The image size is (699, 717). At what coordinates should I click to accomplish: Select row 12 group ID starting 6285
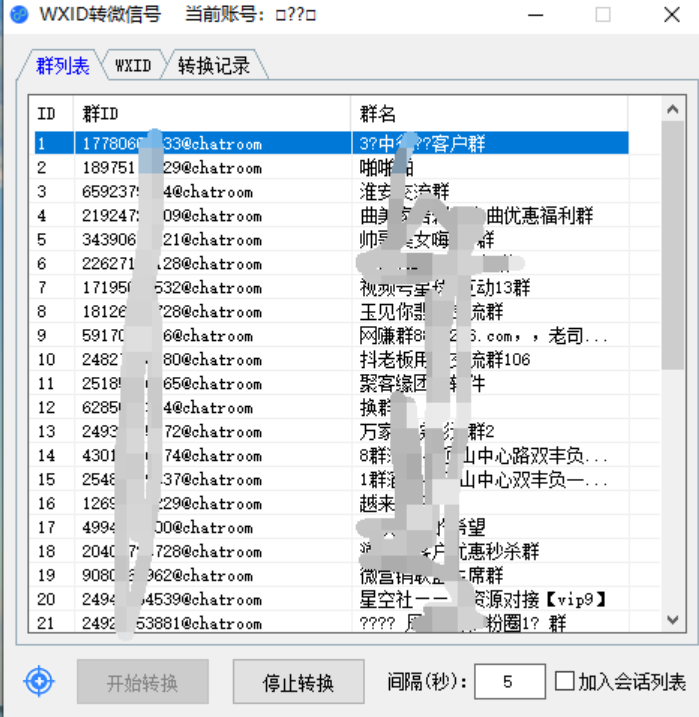331,407
